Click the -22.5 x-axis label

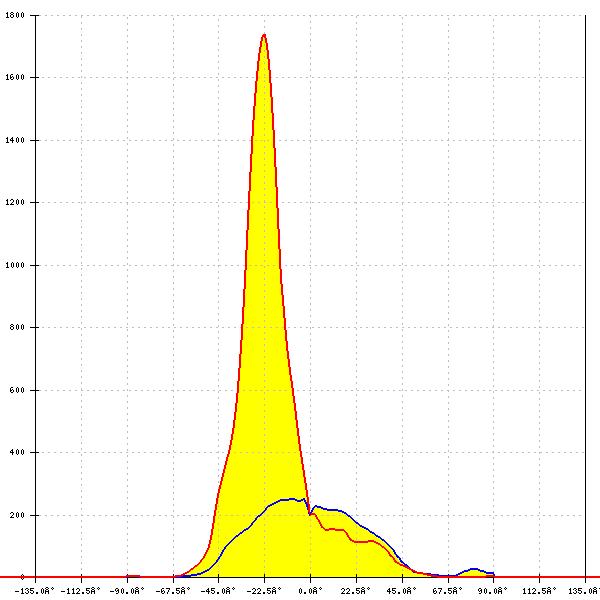click(x=264, y=591)
